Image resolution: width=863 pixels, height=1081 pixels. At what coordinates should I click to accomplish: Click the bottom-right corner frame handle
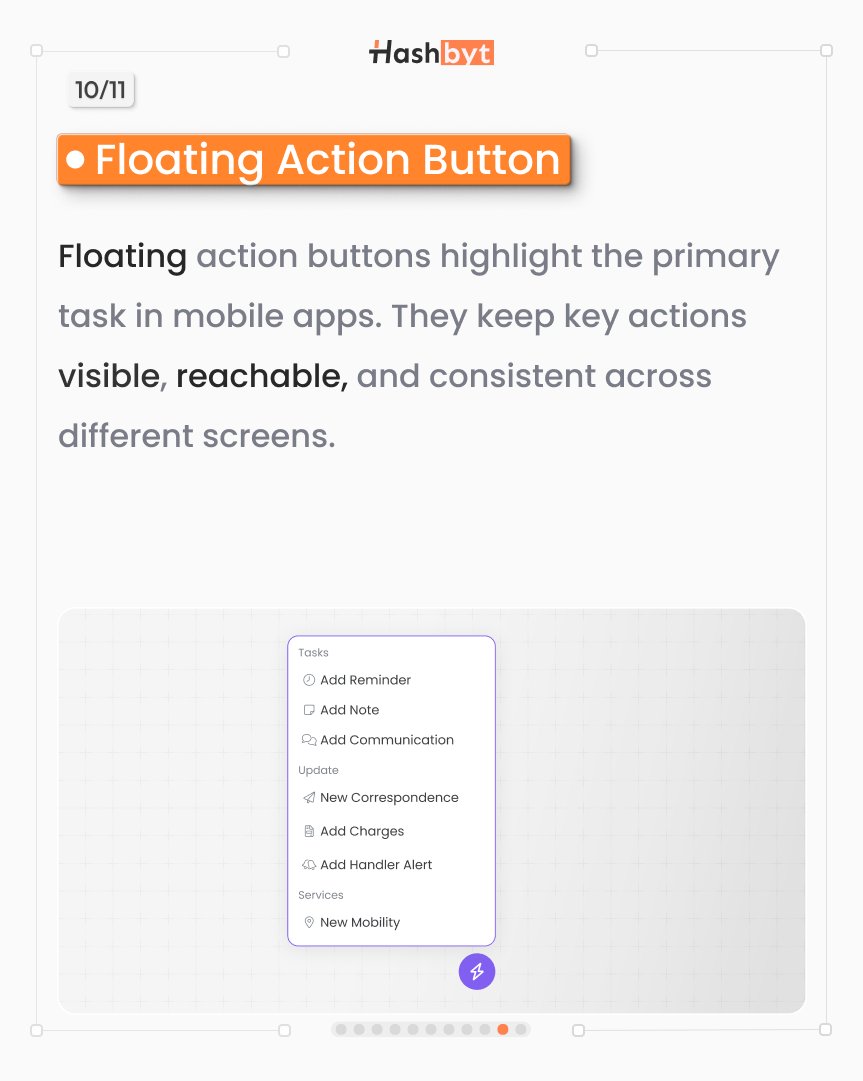point(826,1029)
